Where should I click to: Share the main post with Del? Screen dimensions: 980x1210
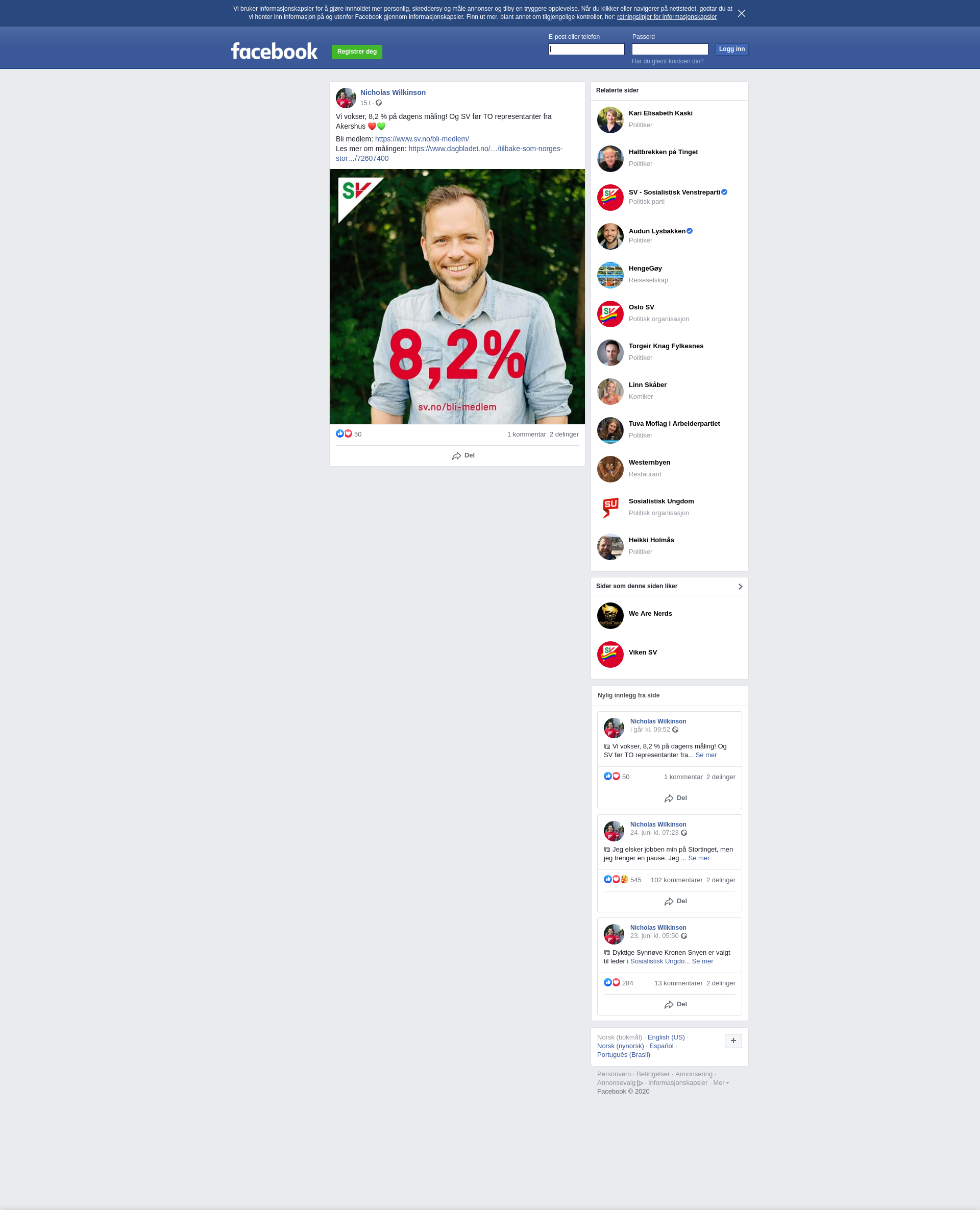463,455
